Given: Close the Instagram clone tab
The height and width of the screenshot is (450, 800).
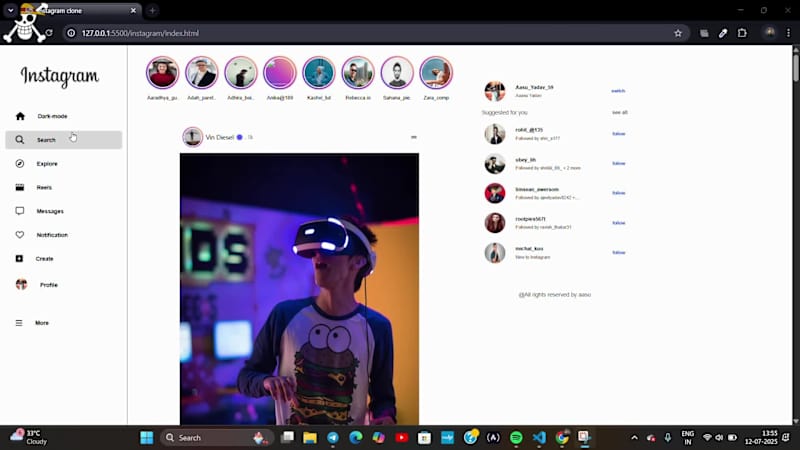Looking at the screenshot, I should pyautogui.click(x=133, y=11).
